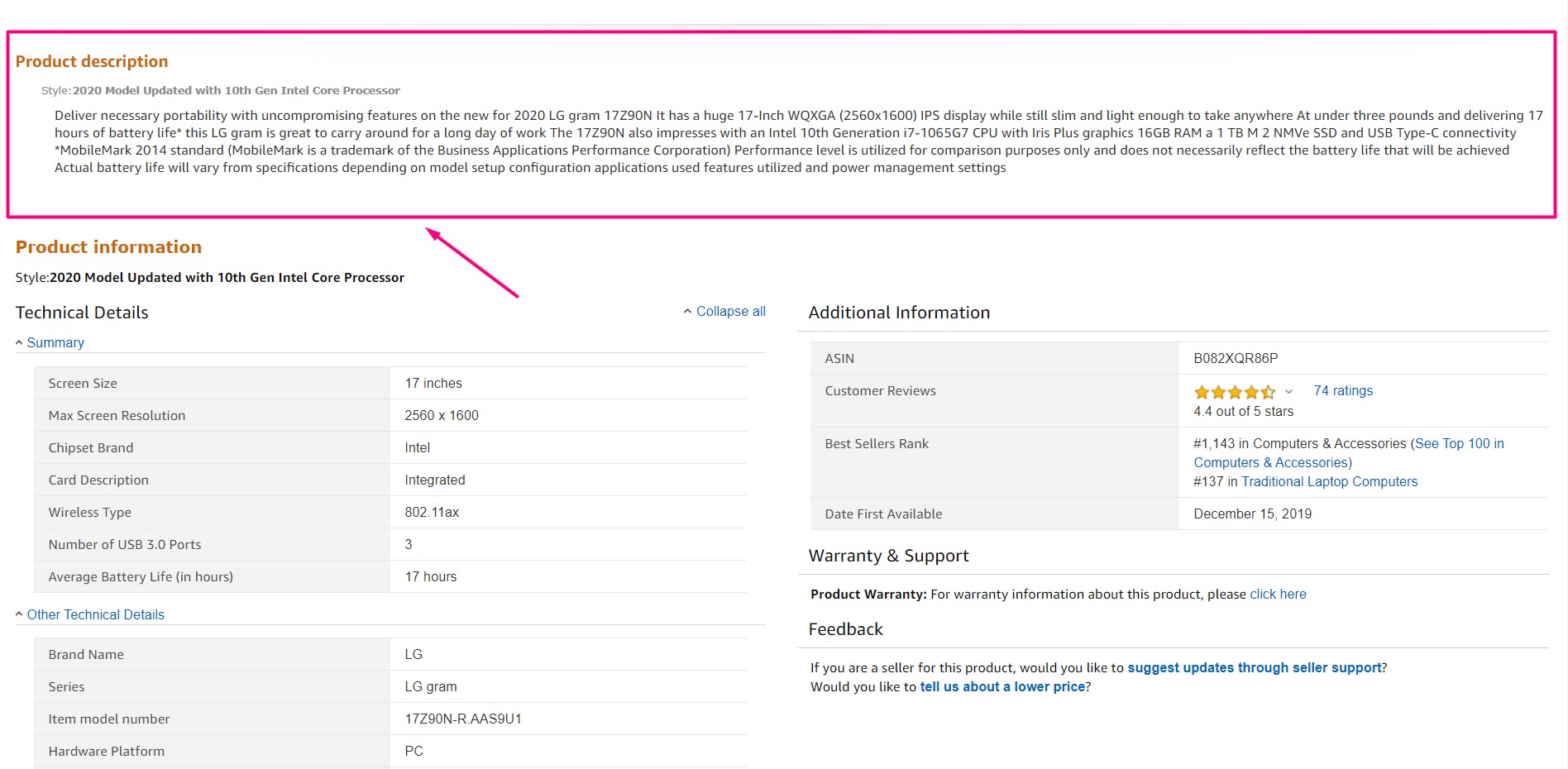
Task: Select the model number 17Z90N-R.AAS9U1
Action: (x=463, y=719)
